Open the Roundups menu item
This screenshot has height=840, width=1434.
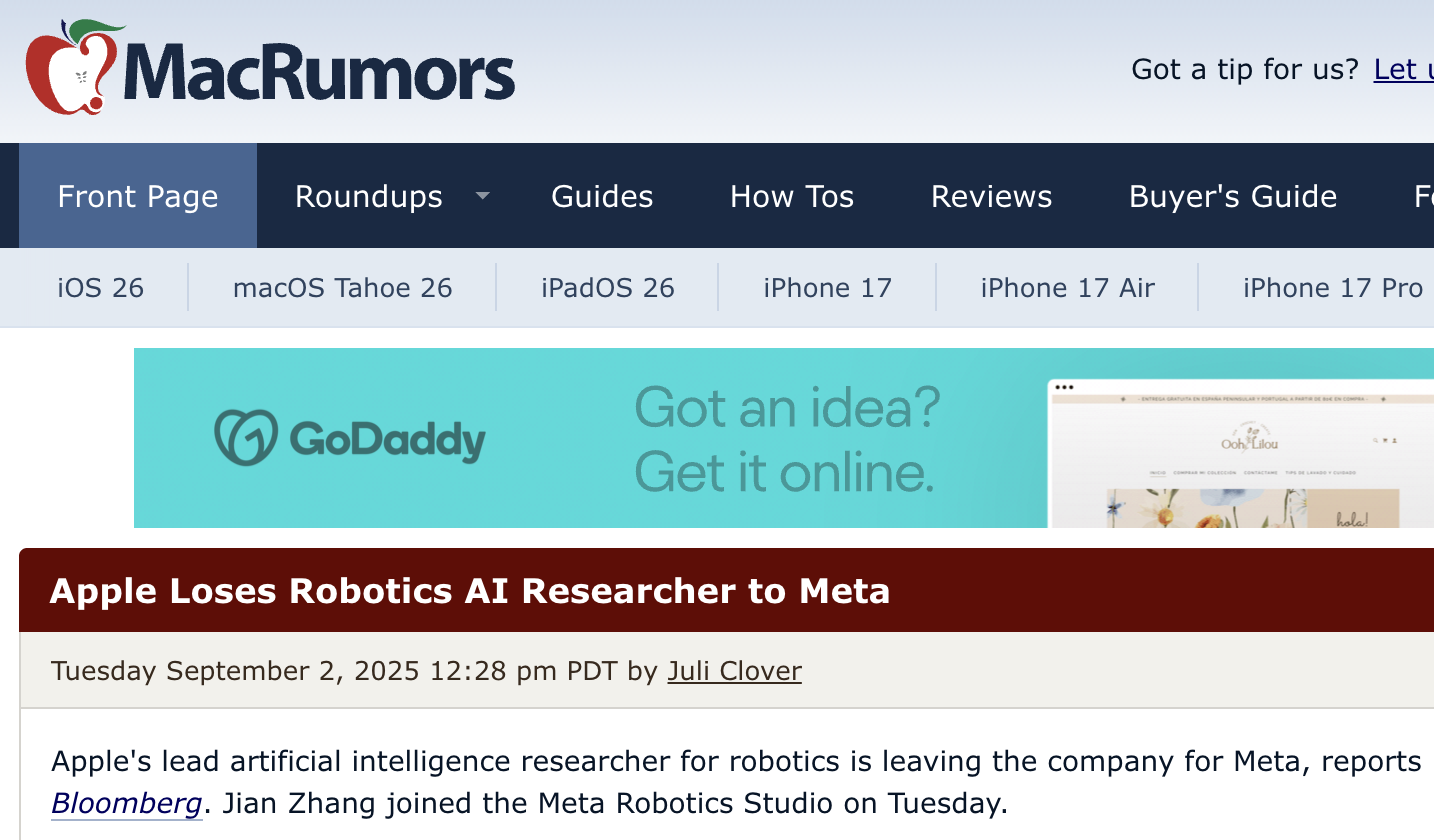368,196
